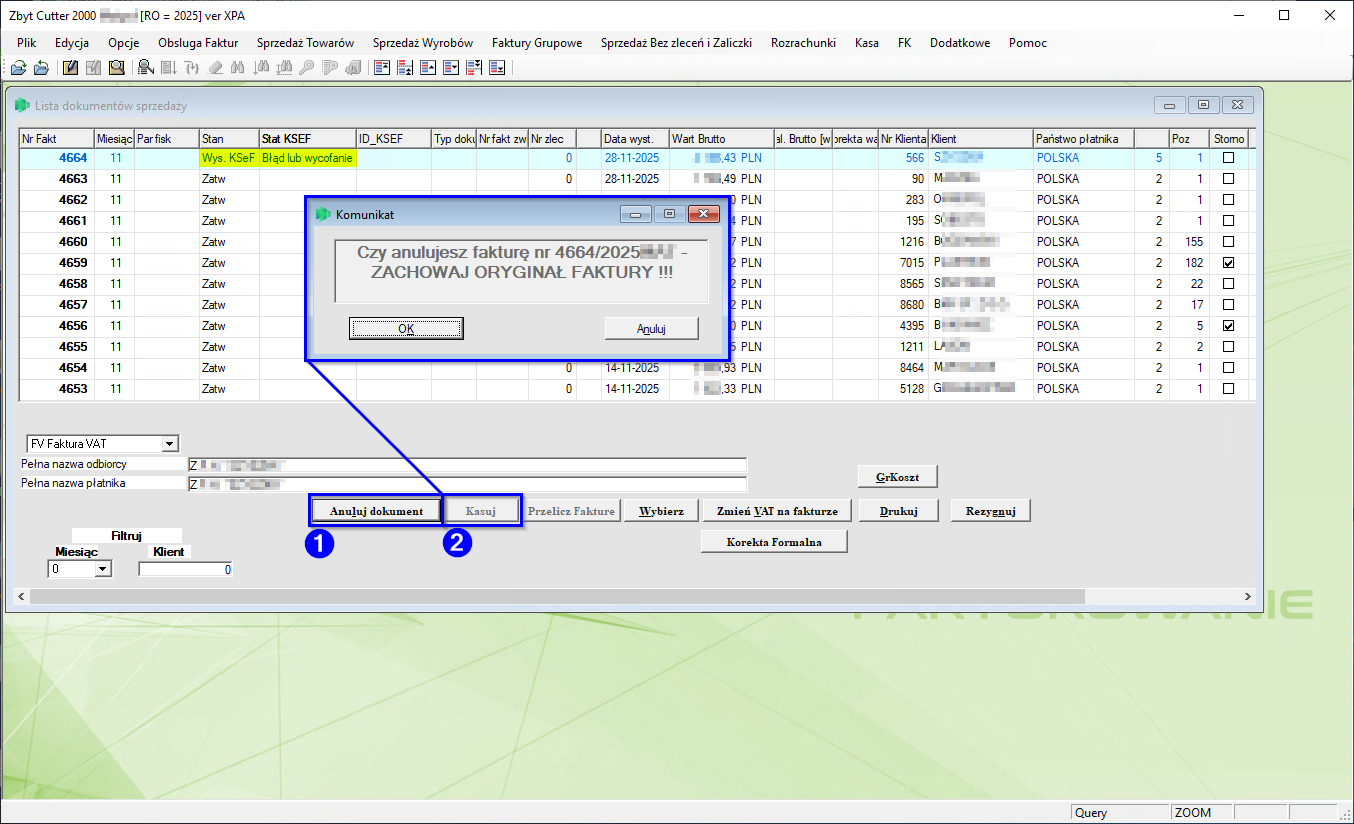This screenshot has width=1354, height=824.
Task: Open the Sprzedaż Towarów menu
Action: 305,43
